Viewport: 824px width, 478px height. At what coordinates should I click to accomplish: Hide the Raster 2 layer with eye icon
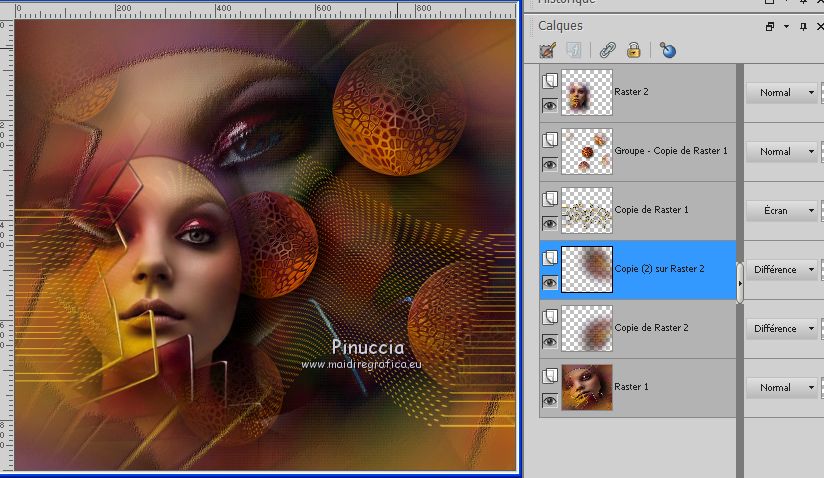coord(549,105)
